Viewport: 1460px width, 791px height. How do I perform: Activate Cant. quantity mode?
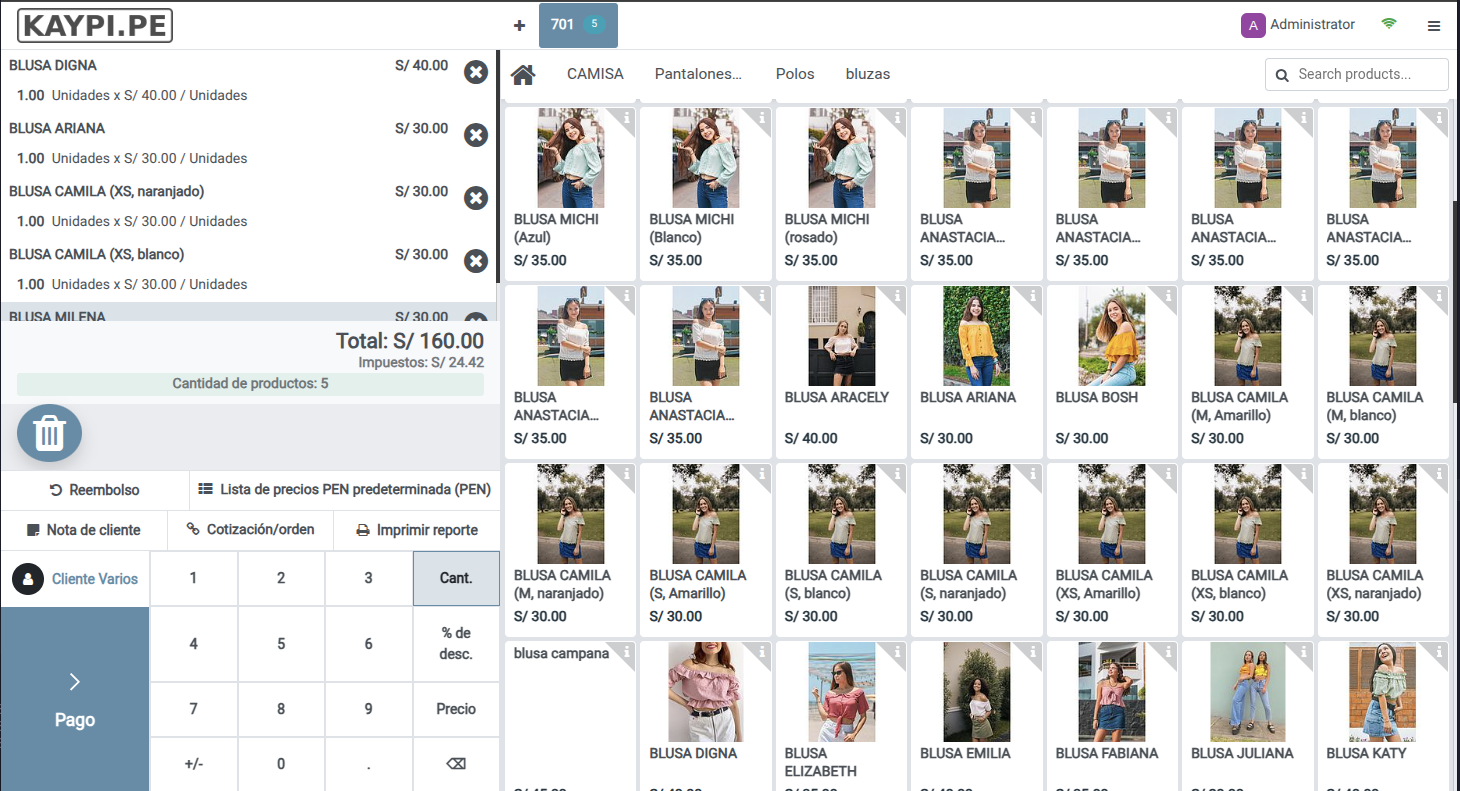pyautogui.click(x=456, y=578)
